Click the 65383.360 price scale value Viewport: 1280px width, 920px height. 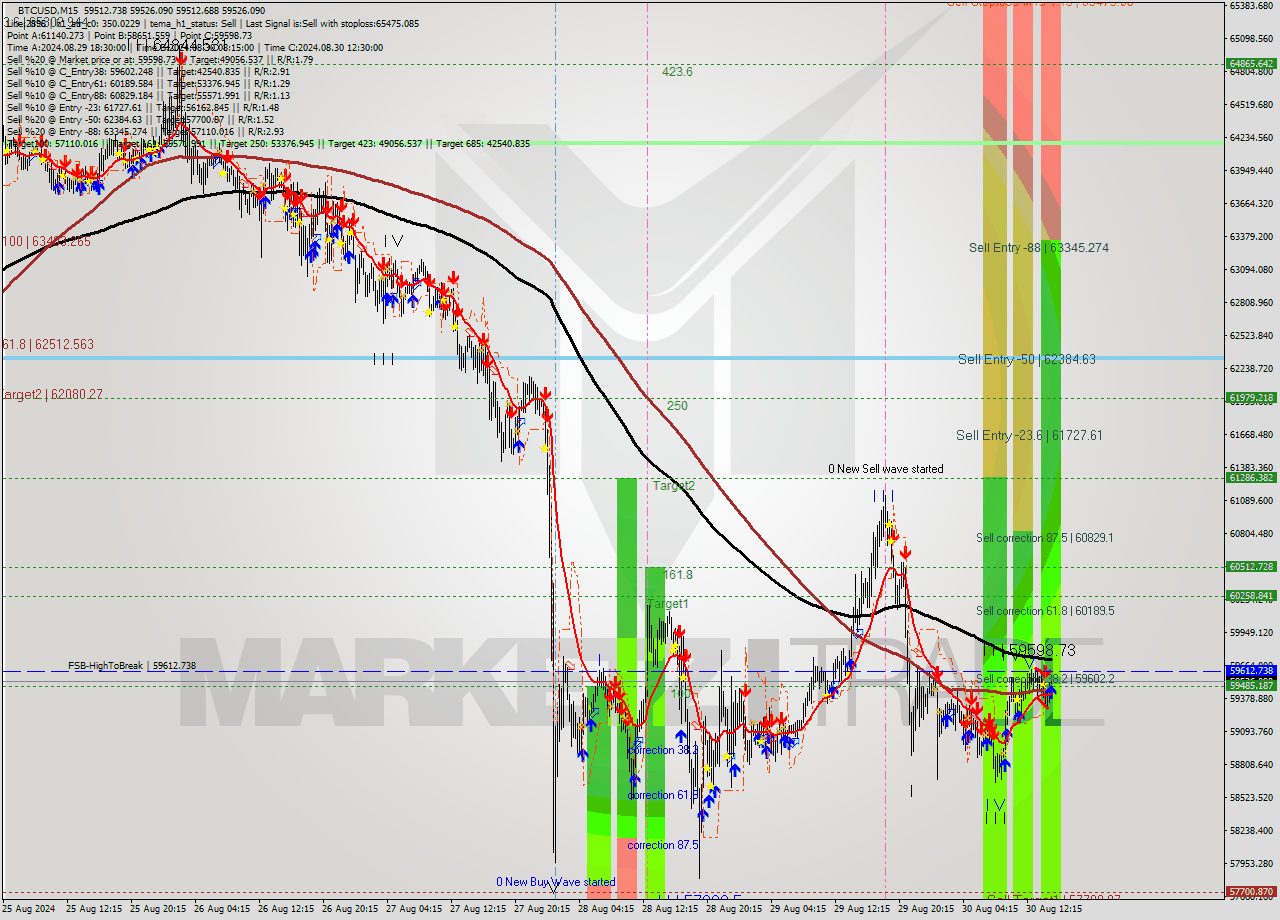[x=1251, y=5]
